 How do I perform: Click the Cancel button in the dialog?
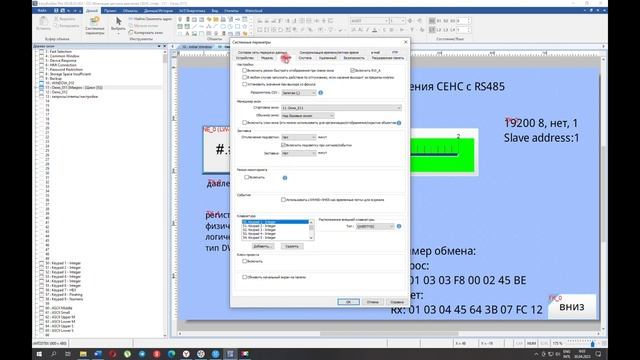(373, 302)
